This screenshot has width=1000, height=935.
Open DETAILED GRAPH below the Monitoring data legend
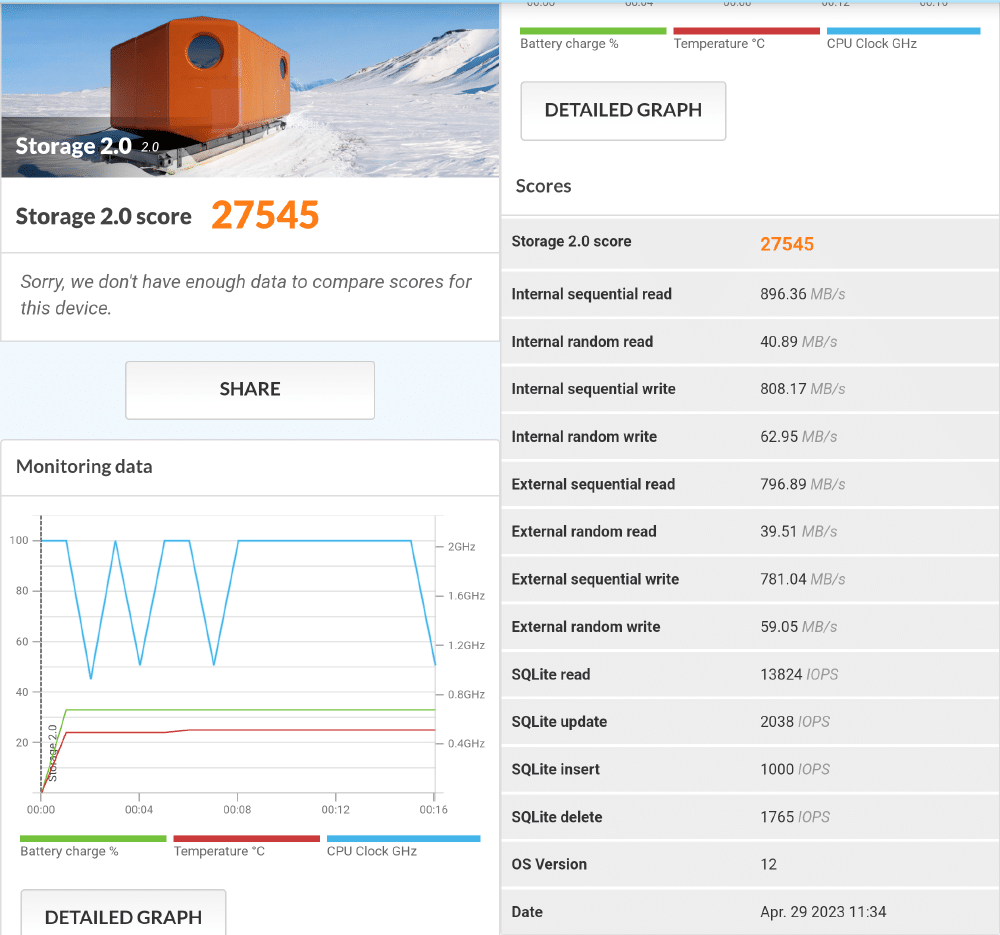tap(123, 915)
